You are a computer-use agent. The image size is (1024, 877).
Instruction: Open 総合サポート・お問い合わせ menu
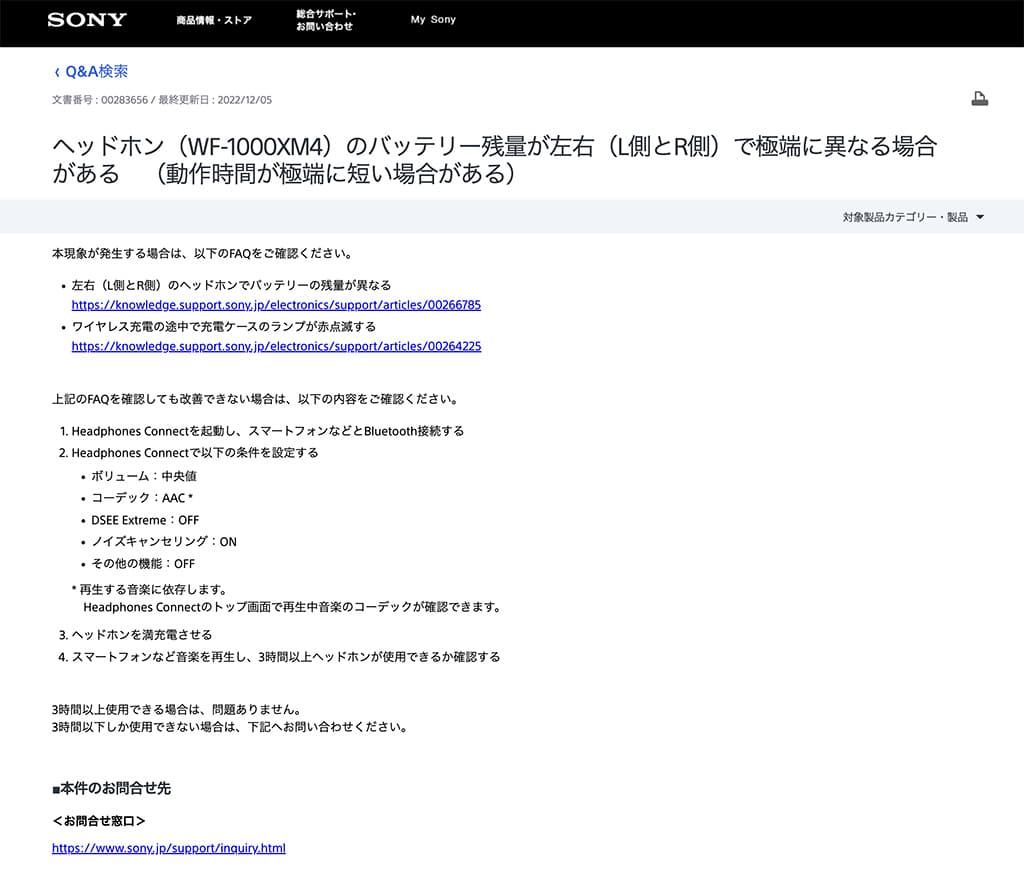tap(325, 20)
